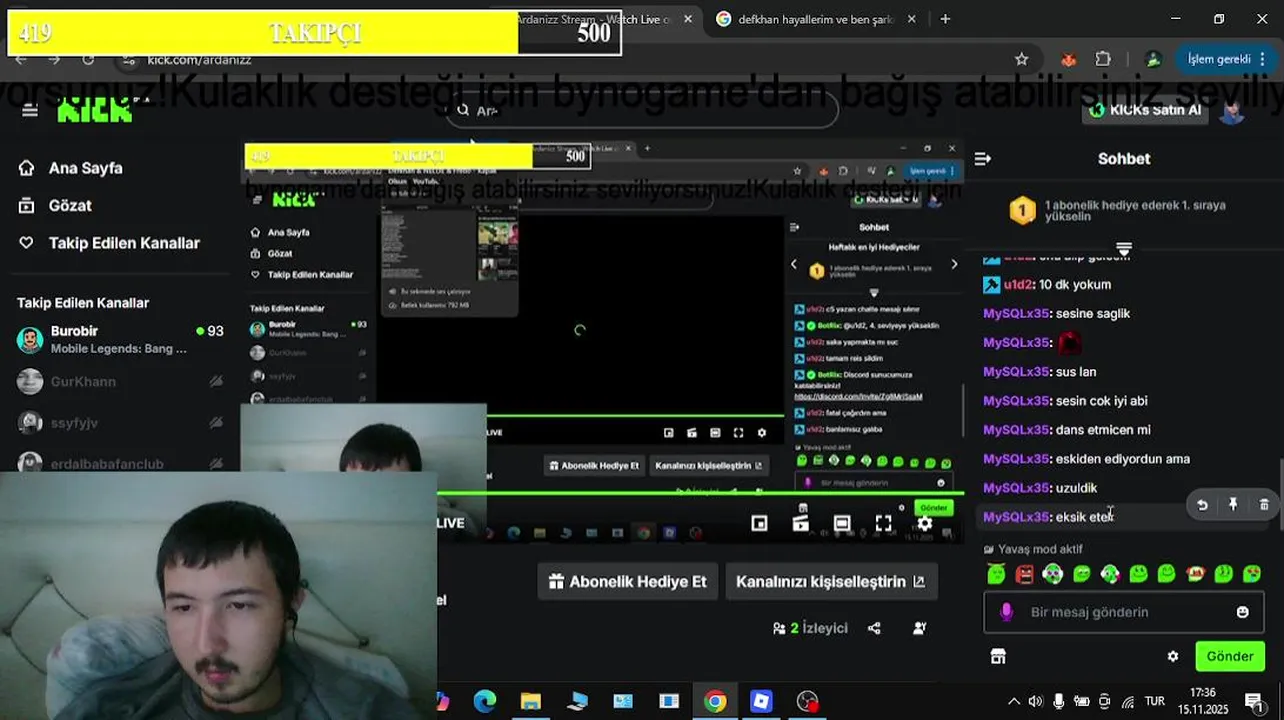
Task: Open the shop icon below chat input
Action: [997, 657]
